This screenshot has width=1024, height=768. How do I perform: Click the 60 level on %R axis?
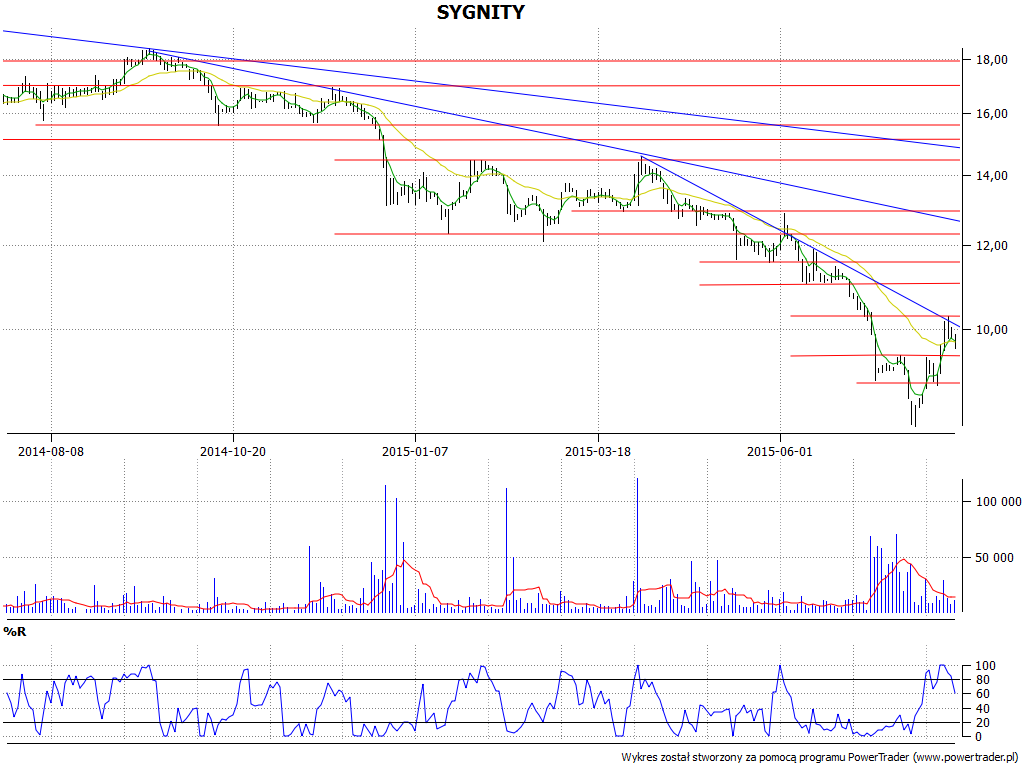tap(984, 694)
